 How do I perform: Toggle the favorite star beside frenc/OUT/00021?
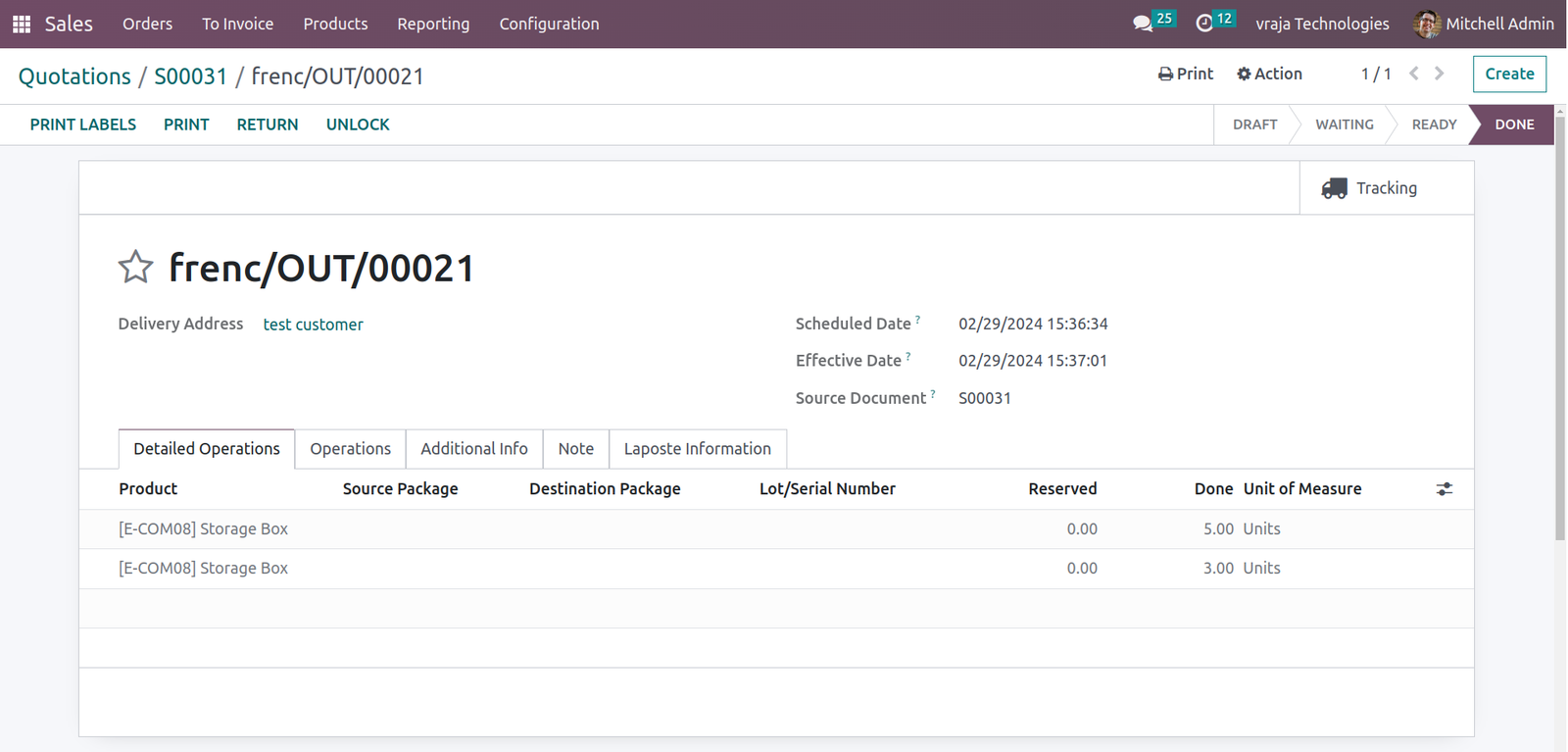coord(135,267)
